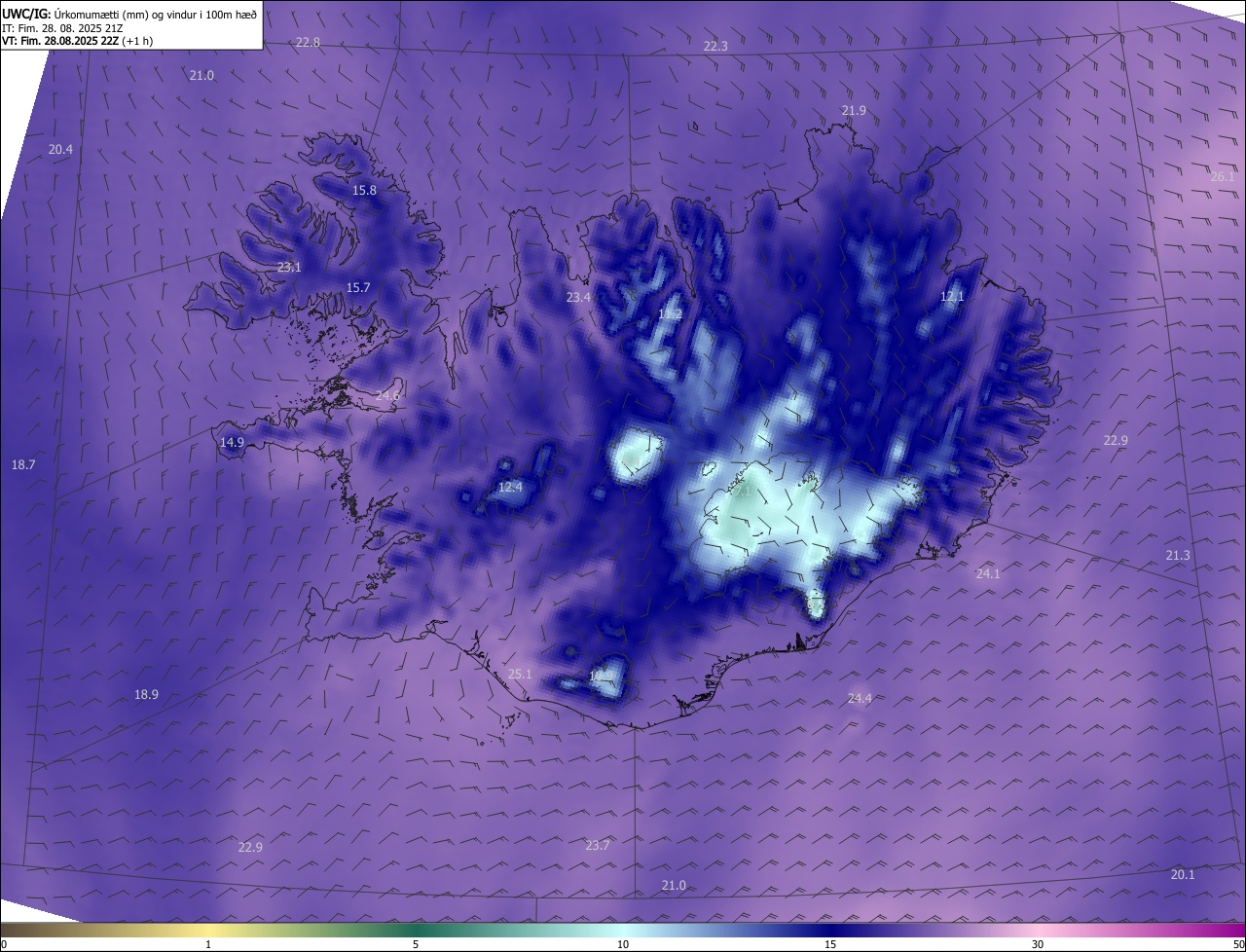Select the 18.9 value label
The height and width of the screenshot is (952, 1246).
pos(146,694)
